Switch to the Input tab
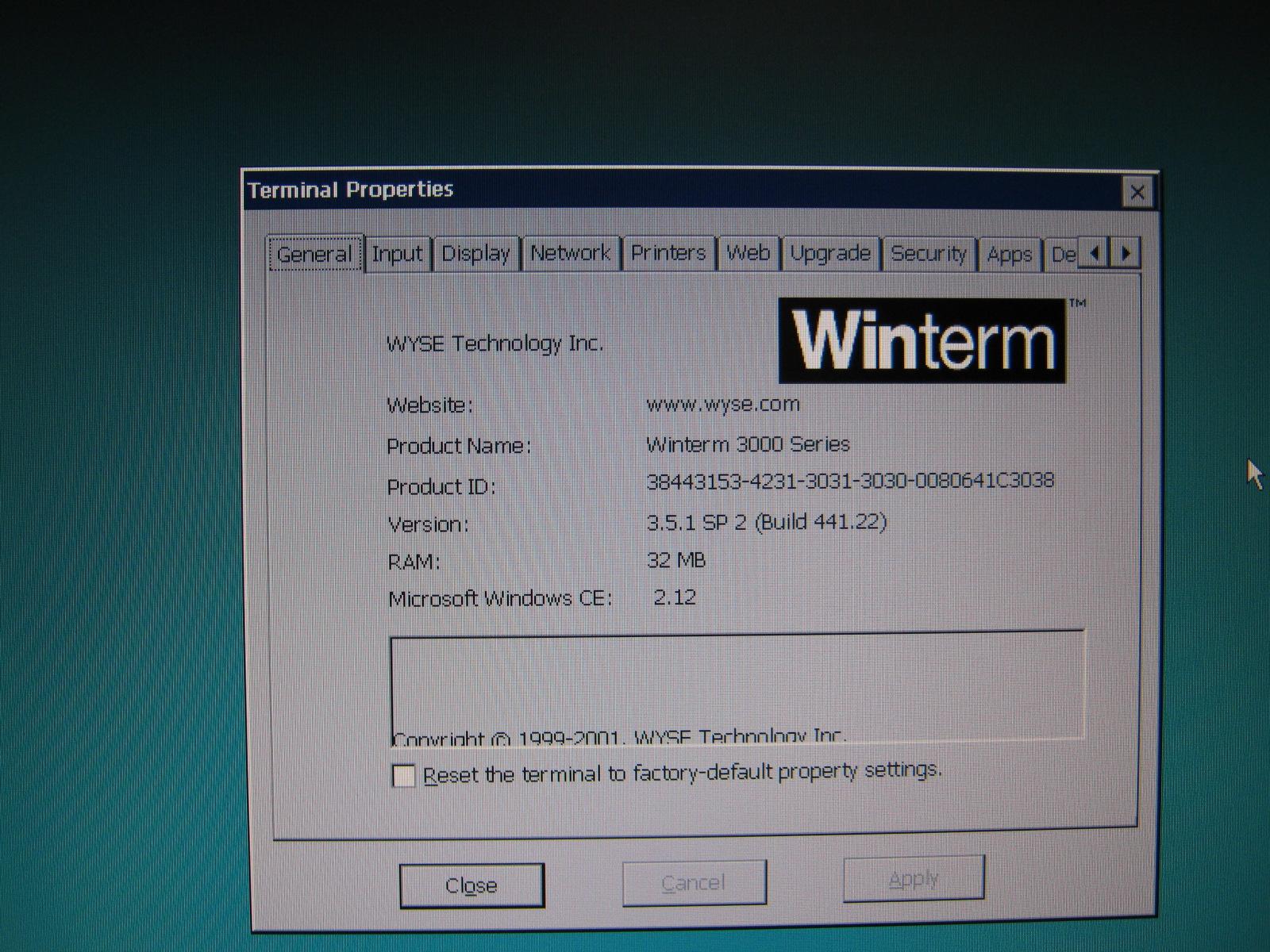 click(x=398, y=254)
